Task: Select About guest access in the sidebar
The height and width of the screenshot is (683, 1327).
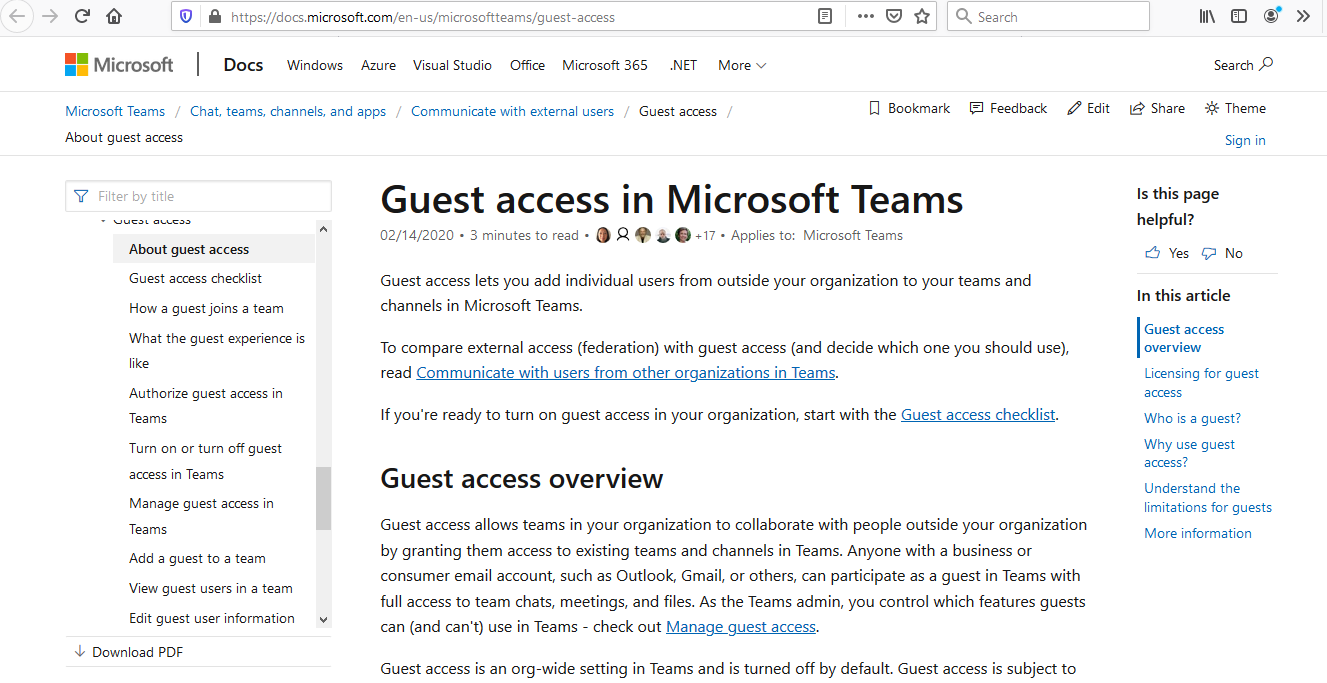Action: tap(214, 249)
